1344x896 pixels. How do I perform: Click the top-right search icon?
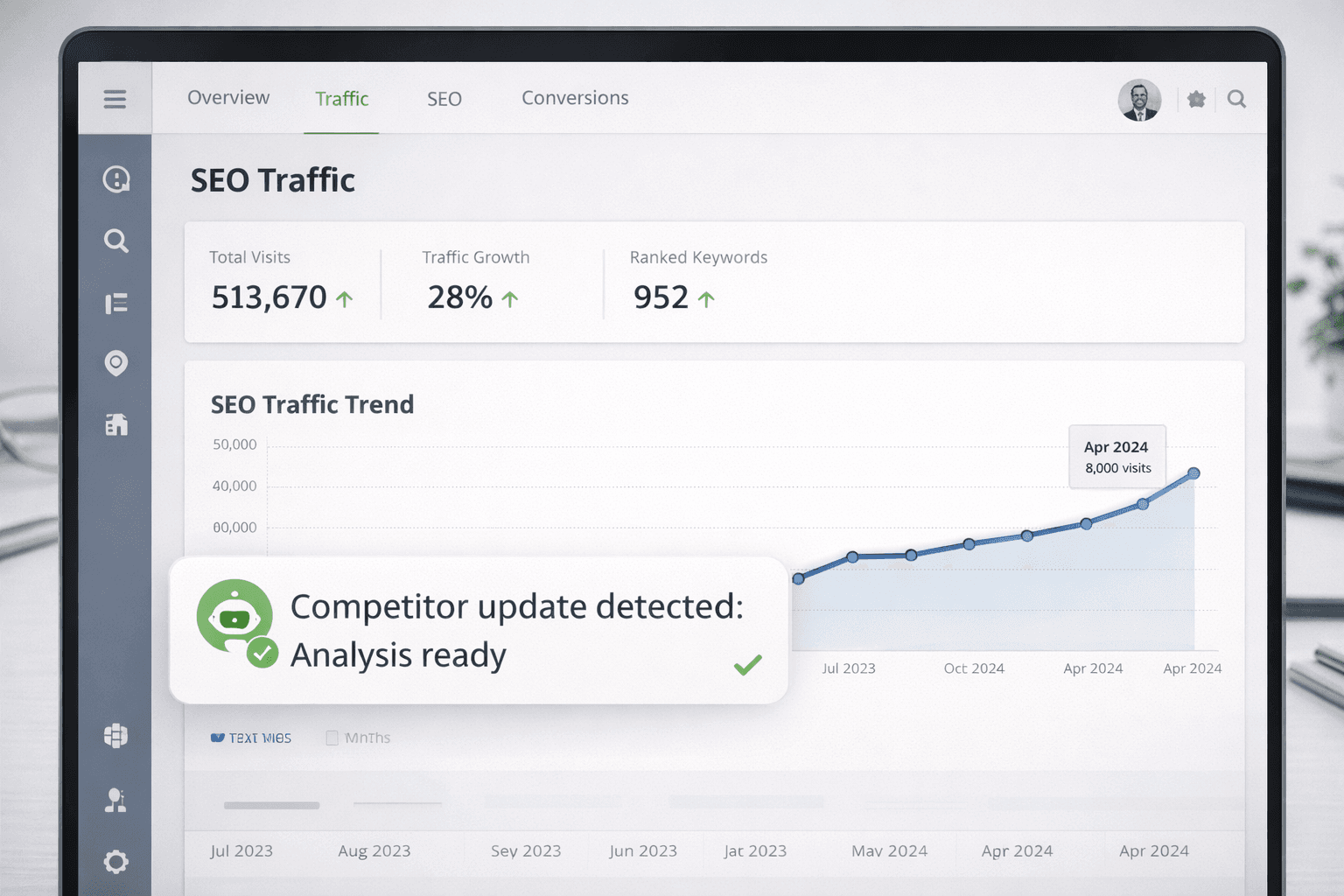coord(1236,100)
